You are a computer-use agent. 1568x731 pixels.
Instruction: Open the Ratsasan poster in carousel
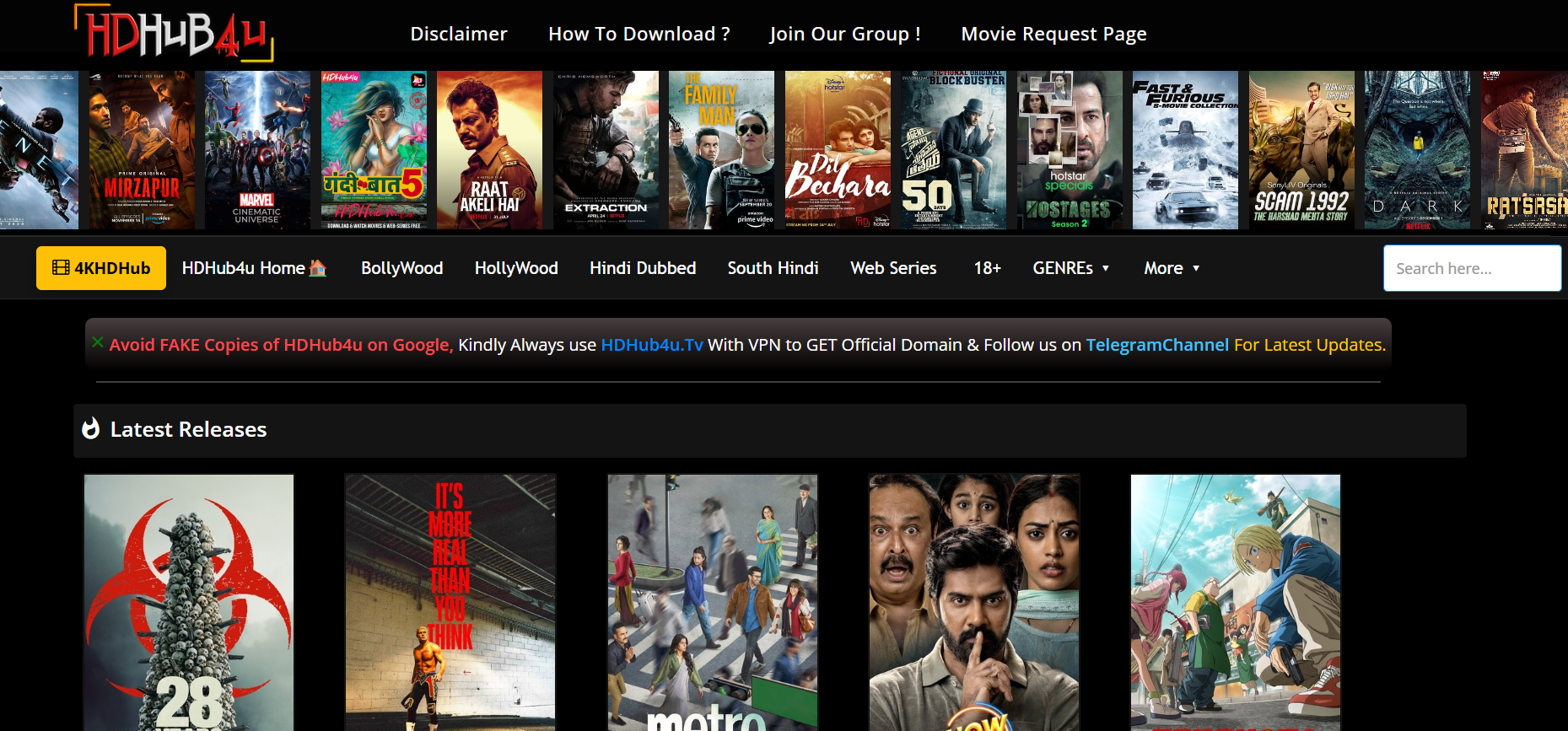pos(1524,150)
